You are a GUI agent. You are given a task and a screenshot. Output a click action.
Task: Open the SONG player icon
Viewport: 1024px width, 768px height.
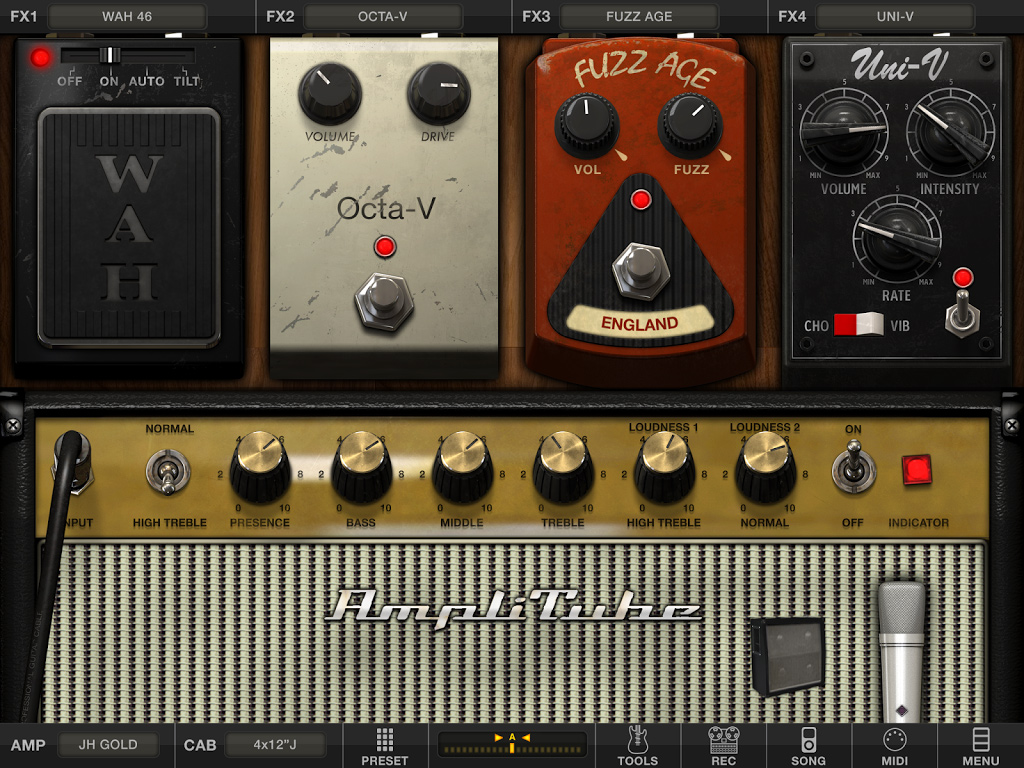808,746
